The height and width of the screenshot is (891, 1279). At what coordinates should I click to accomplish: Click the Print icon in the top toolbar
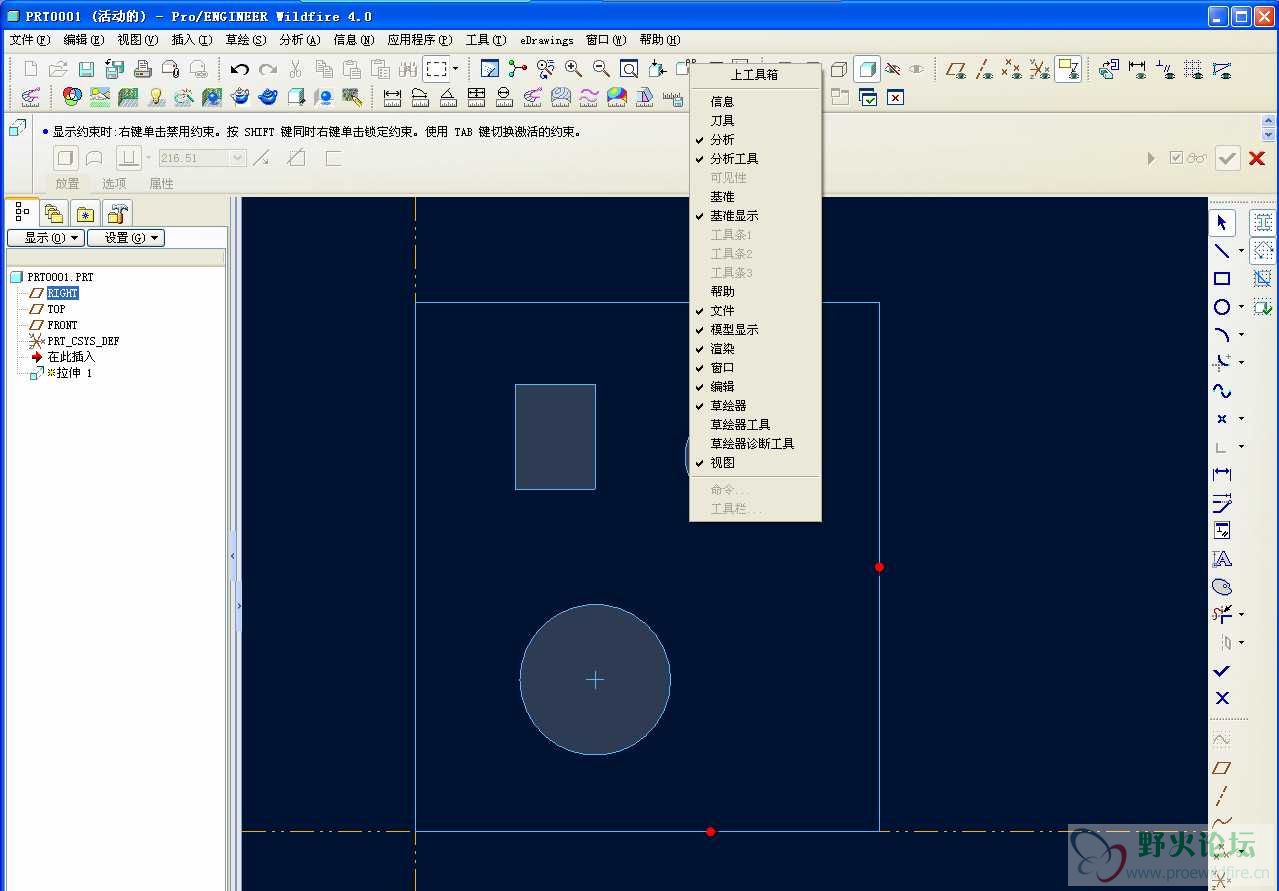(142, 69)
